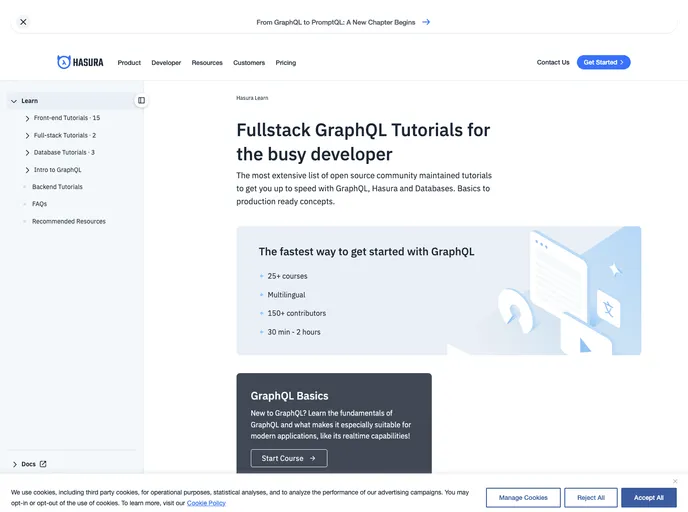The width and height of the screenshot is (688, 512).
Task: Click the '30 min - 2 hours' bullet text
Action: (x=294, y=332)
